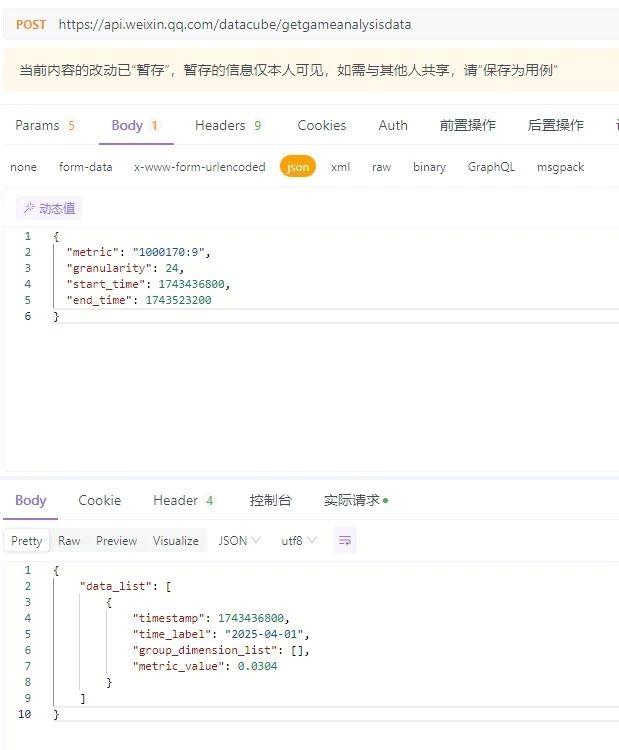This screenshot has width=619, height=750.
Task: Choose x-www-form-urlencoded body type
Action: point(199,167)
